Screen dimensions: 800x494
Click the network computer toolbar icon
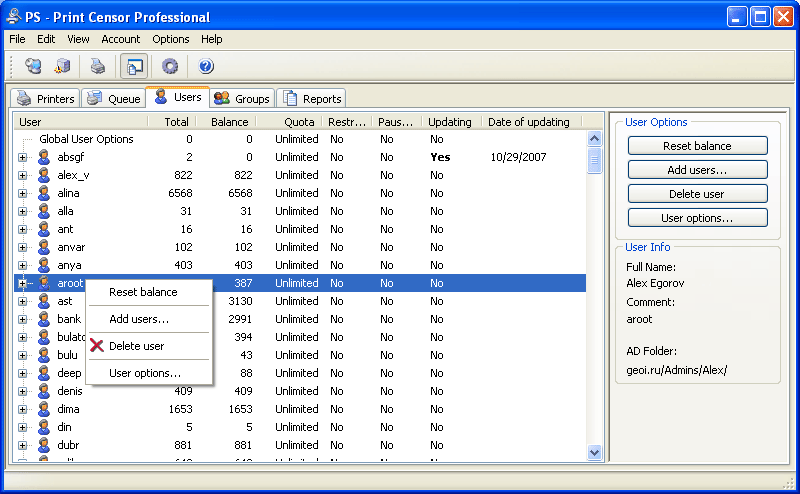(33, 66)
